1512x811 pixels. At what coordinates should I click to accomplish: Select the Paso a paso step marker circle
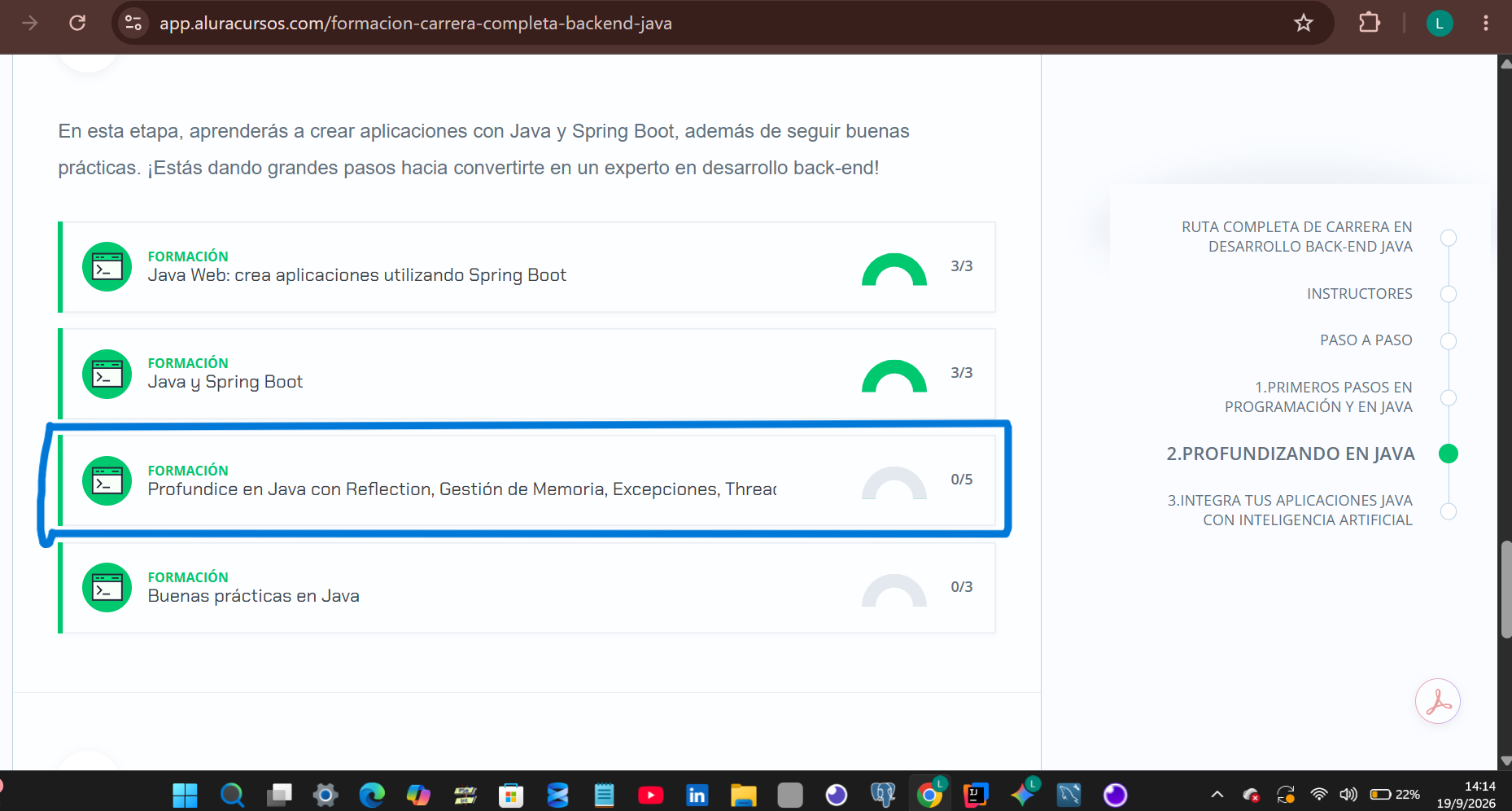coord(1449,341)
